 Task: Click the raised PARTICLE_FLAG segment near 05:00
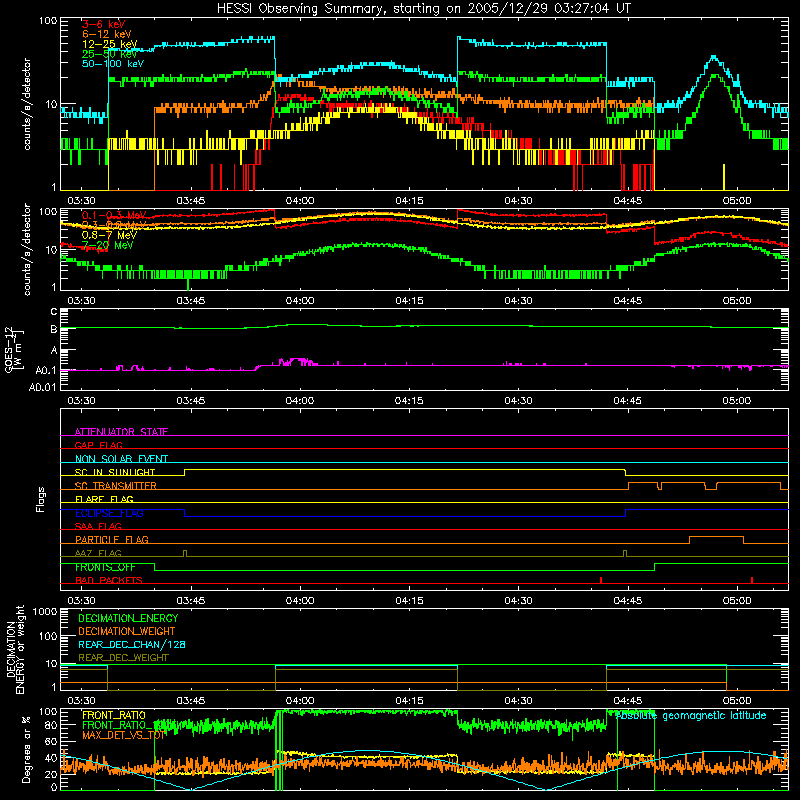(x=716, y=537)
